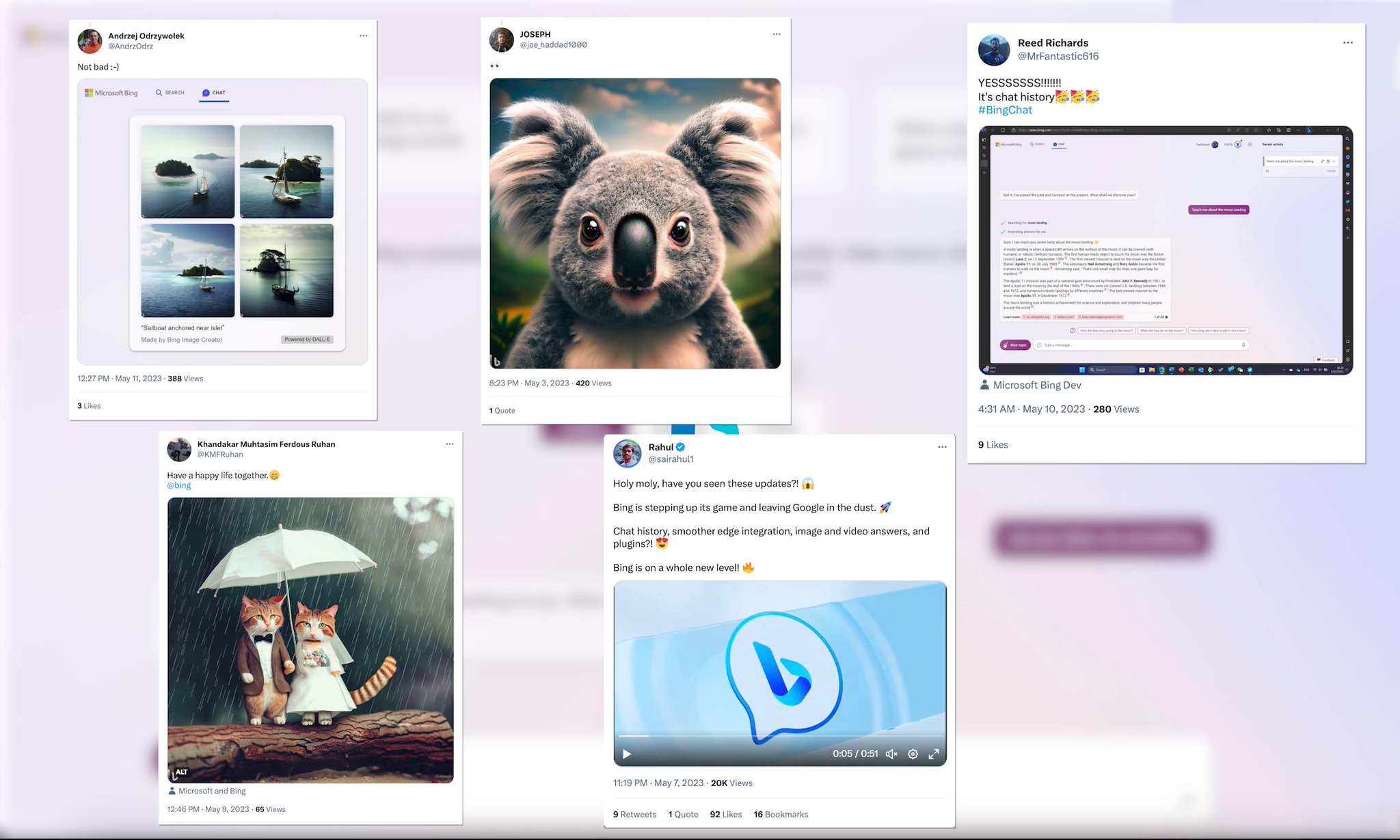Open the 11:19 PM May 7, 2023 timestamp
Screen dimensions: 1400x840
point(658,783)
